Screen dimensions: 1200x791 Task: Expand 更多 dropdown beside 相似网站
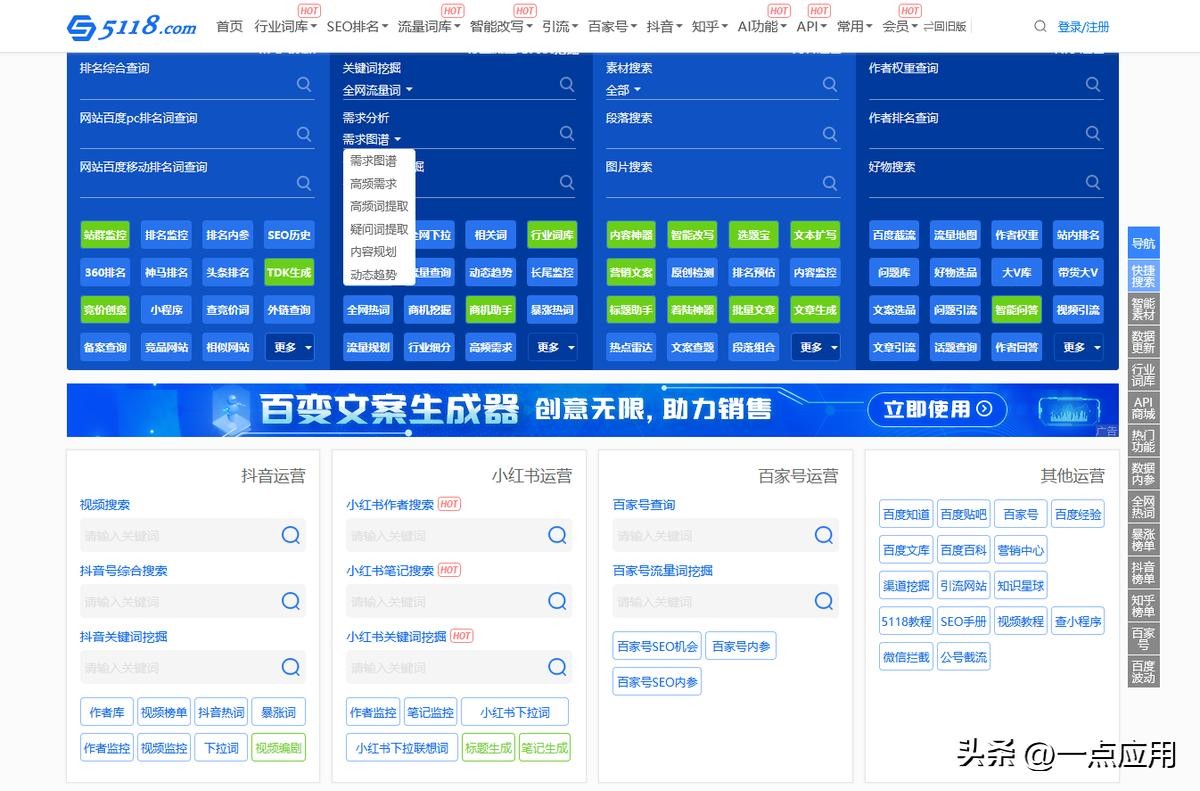pyautogui.click(x=290, y=347)
